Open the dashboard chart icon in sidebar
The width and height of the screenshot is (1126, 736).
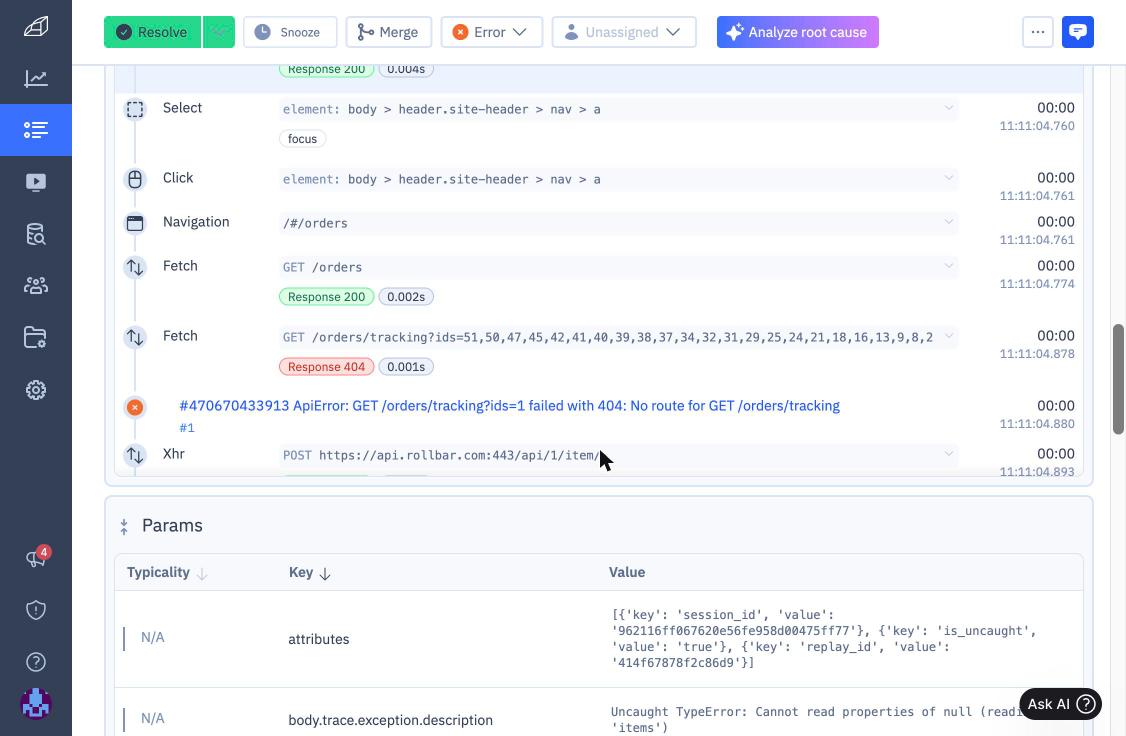[36, 78]
